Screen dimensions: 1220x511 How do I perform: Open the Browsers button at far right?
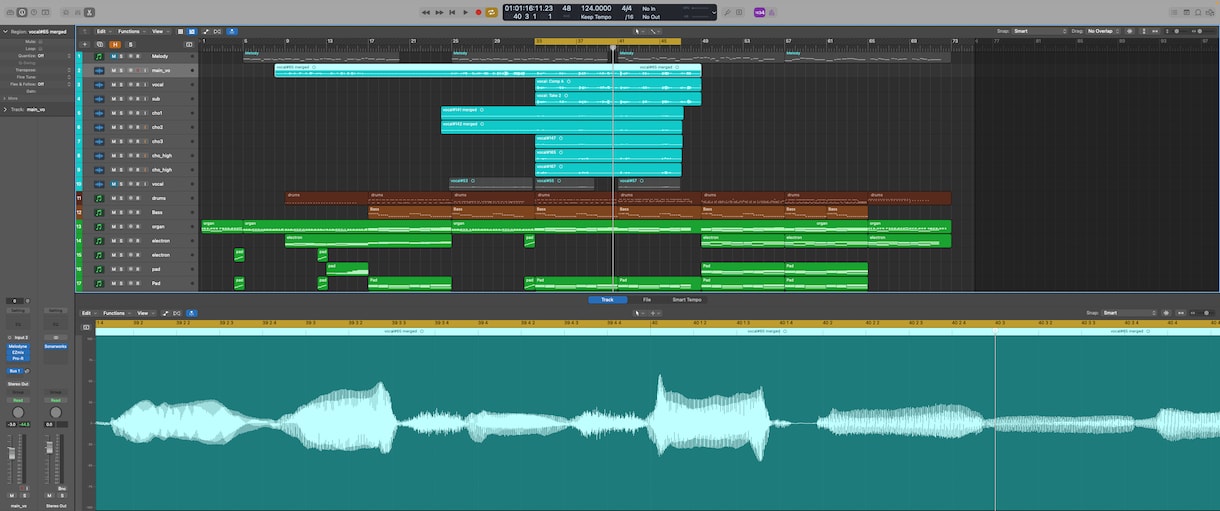(1212, 12)
